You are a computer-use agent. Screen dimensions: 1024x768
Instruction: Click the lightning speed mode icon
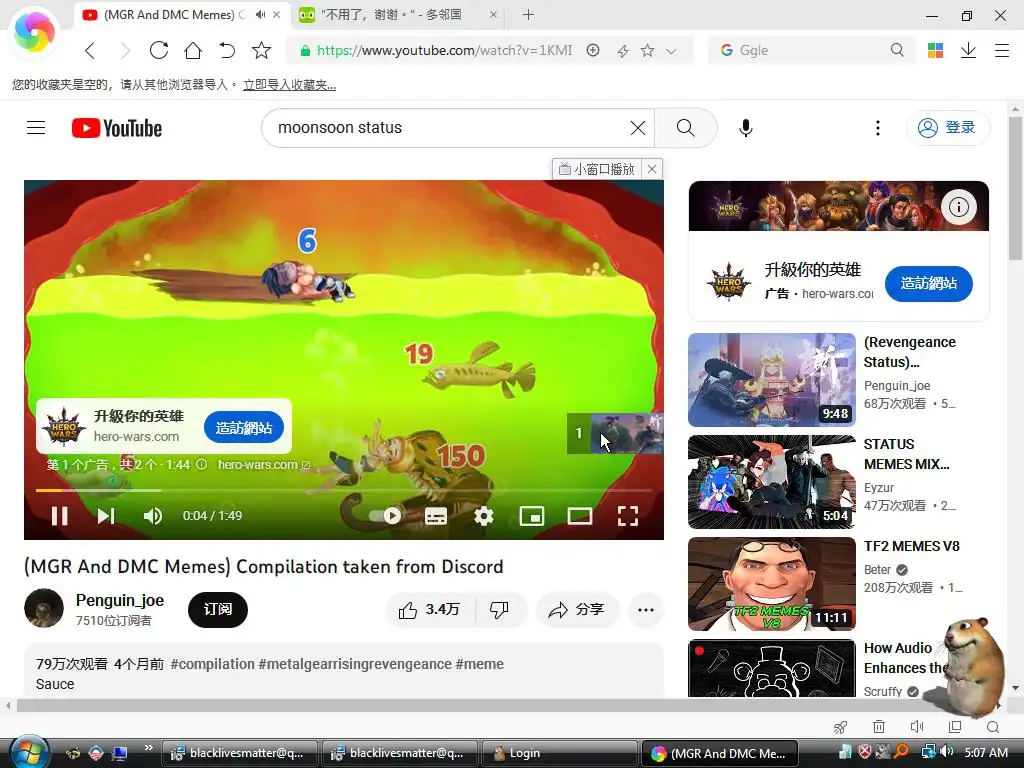click(622, 51)
